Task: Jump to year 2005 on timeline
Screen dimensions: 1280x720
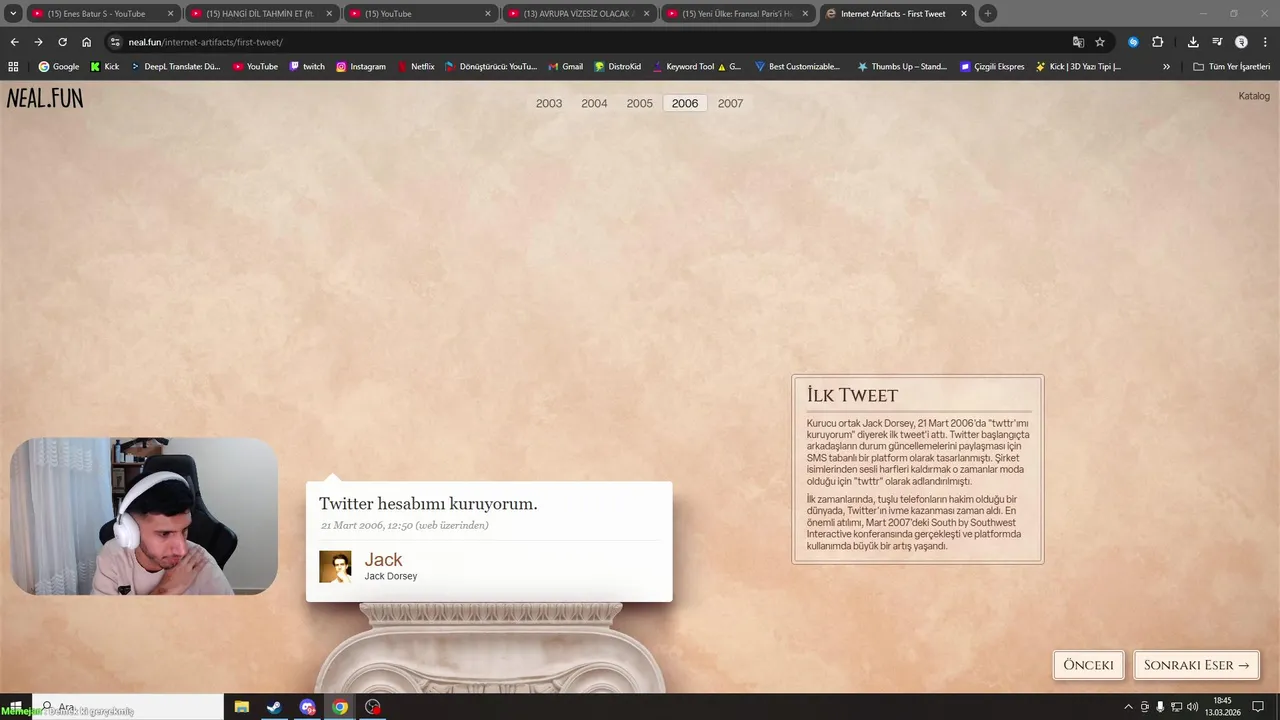Action: 640,104
